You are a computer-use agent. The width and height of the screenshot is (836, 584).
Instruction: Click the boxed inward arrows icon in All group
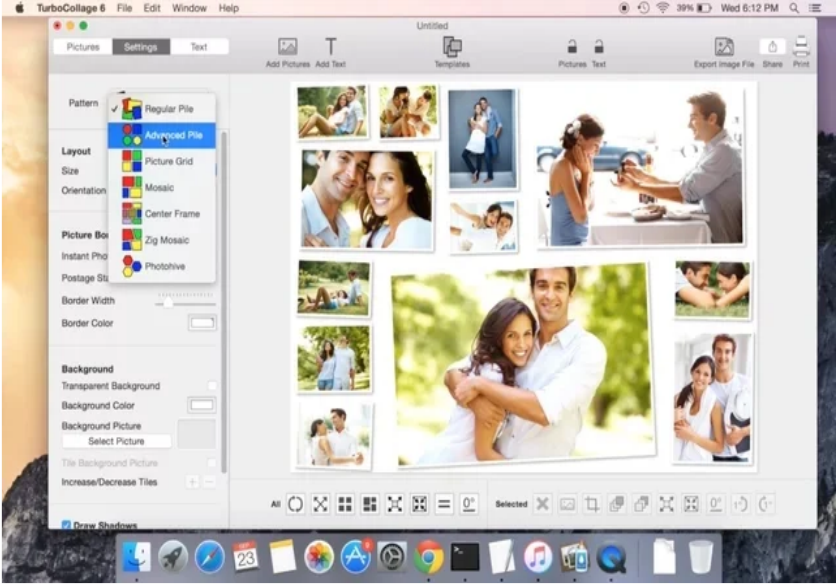[420, 504]
